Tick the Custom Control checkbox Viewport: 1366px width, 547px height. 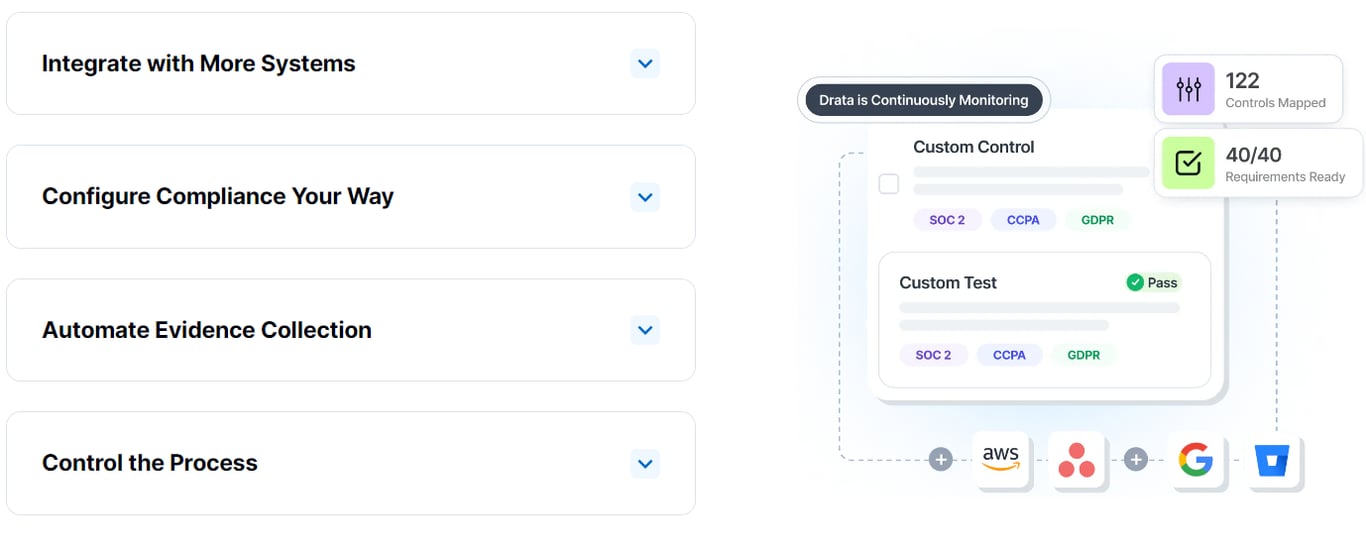(x=888, y=184)
